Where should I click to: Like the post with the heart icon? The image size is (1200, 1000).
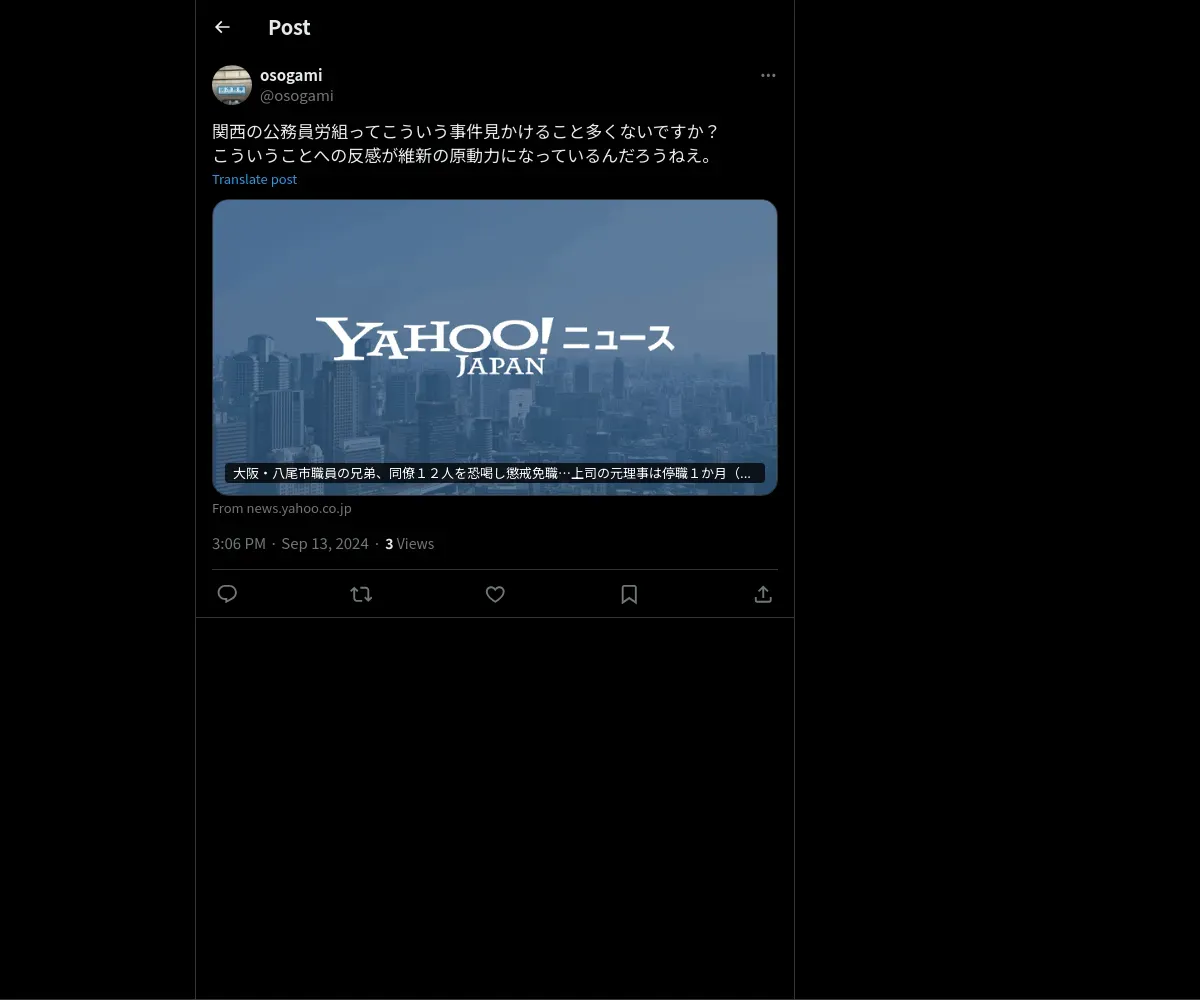495,594
